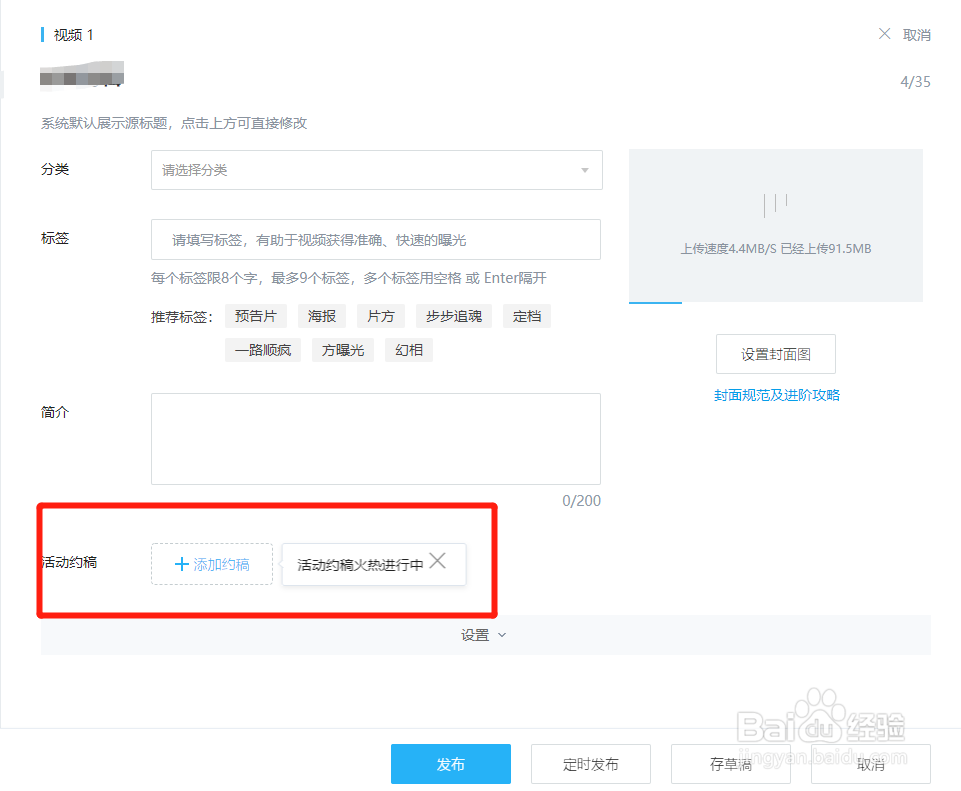This screenshot has width=961, height=791.
Task: Click the 推荐标签 label
Action: (181, 317)
